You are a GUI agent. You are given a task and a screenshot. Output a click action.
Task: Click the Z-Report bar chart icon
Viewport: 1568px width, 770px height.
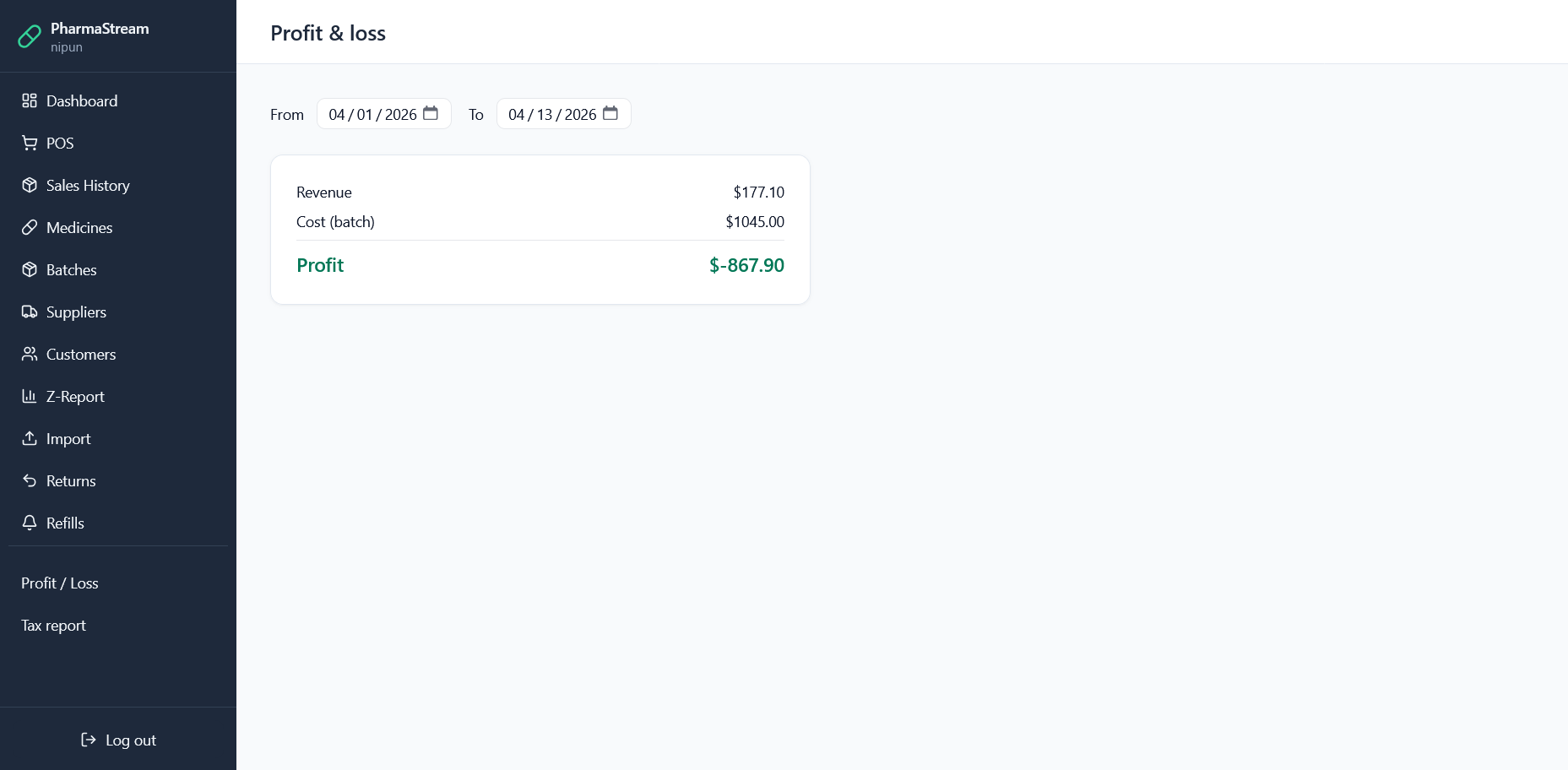pyautogui.click(x=30, y=397)
